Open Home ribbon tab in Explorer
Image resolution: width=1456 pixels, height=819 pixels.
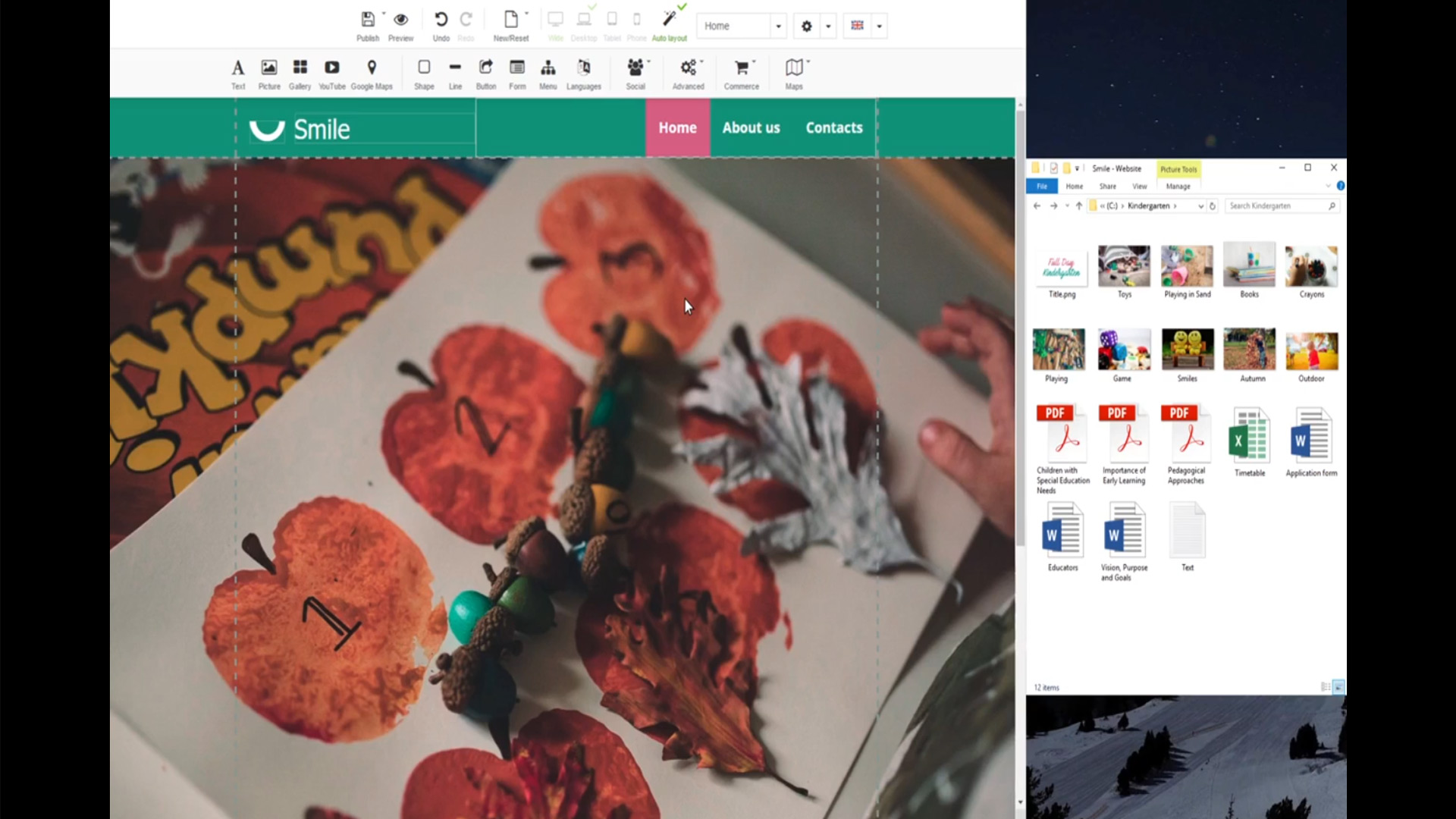pos(1075,186)
